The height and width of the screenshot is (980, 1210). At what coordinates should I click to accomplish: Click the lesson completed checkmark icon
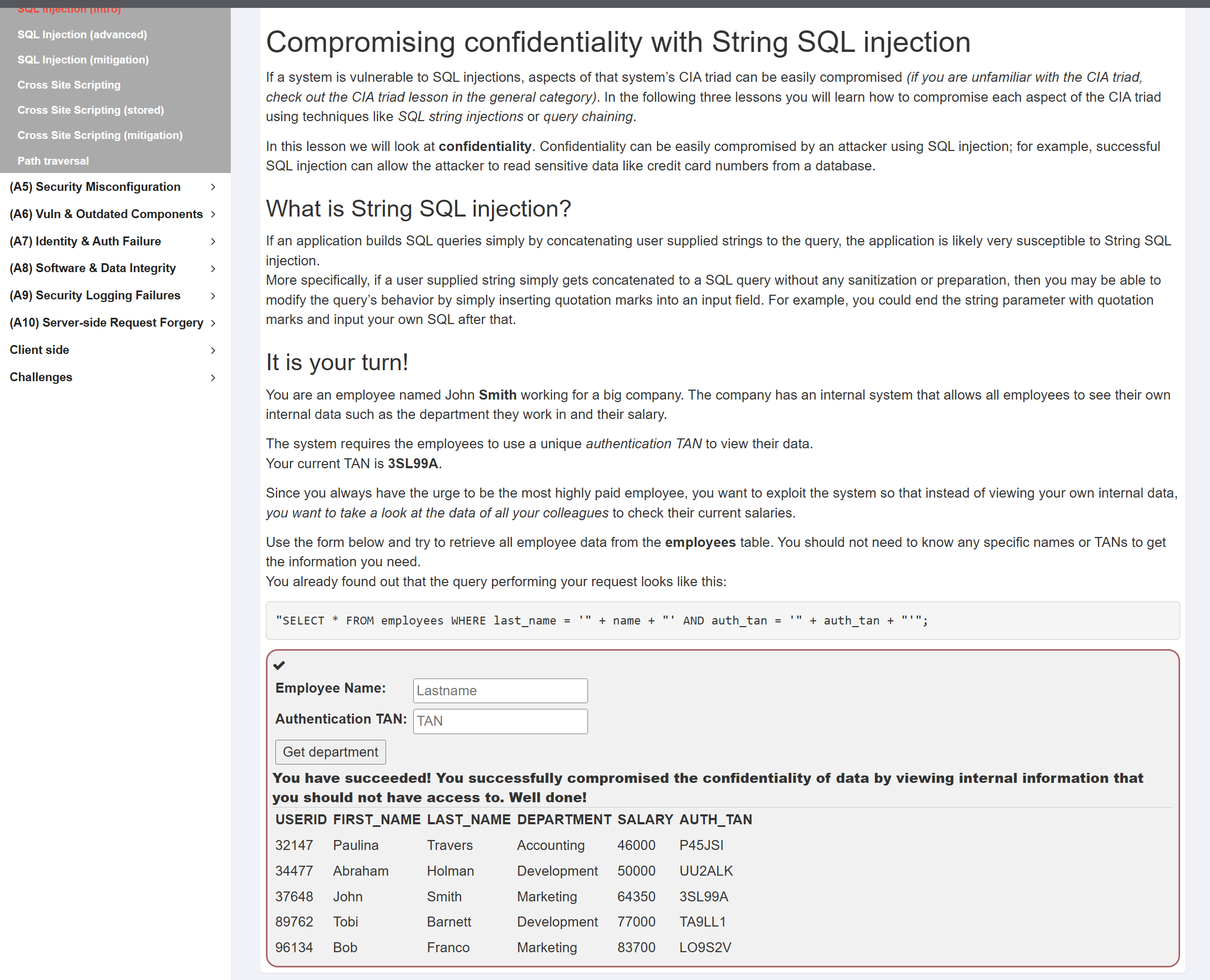279,665
